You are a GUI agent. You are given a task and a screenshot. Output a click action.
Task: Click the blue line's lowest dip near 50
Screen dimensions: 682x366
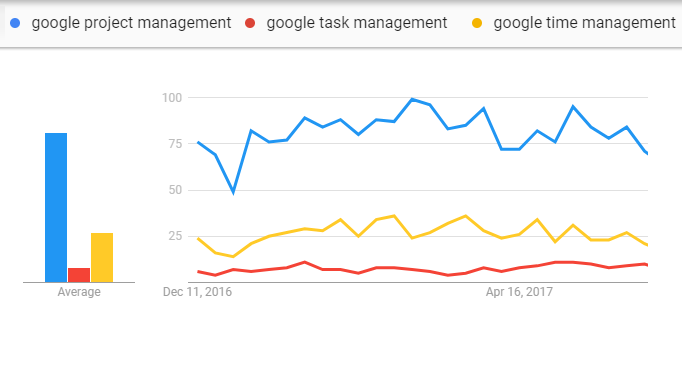[x=233, y=192]
